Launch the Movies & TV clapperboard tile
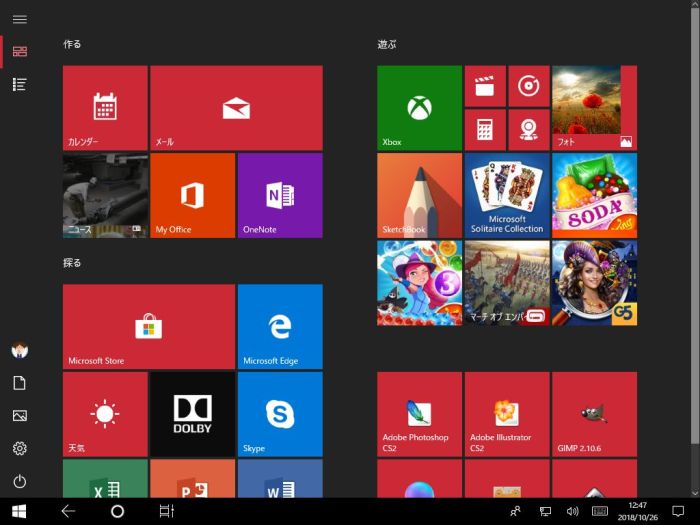700x525 pixels. pyautogui.click(x=485, y=87)
